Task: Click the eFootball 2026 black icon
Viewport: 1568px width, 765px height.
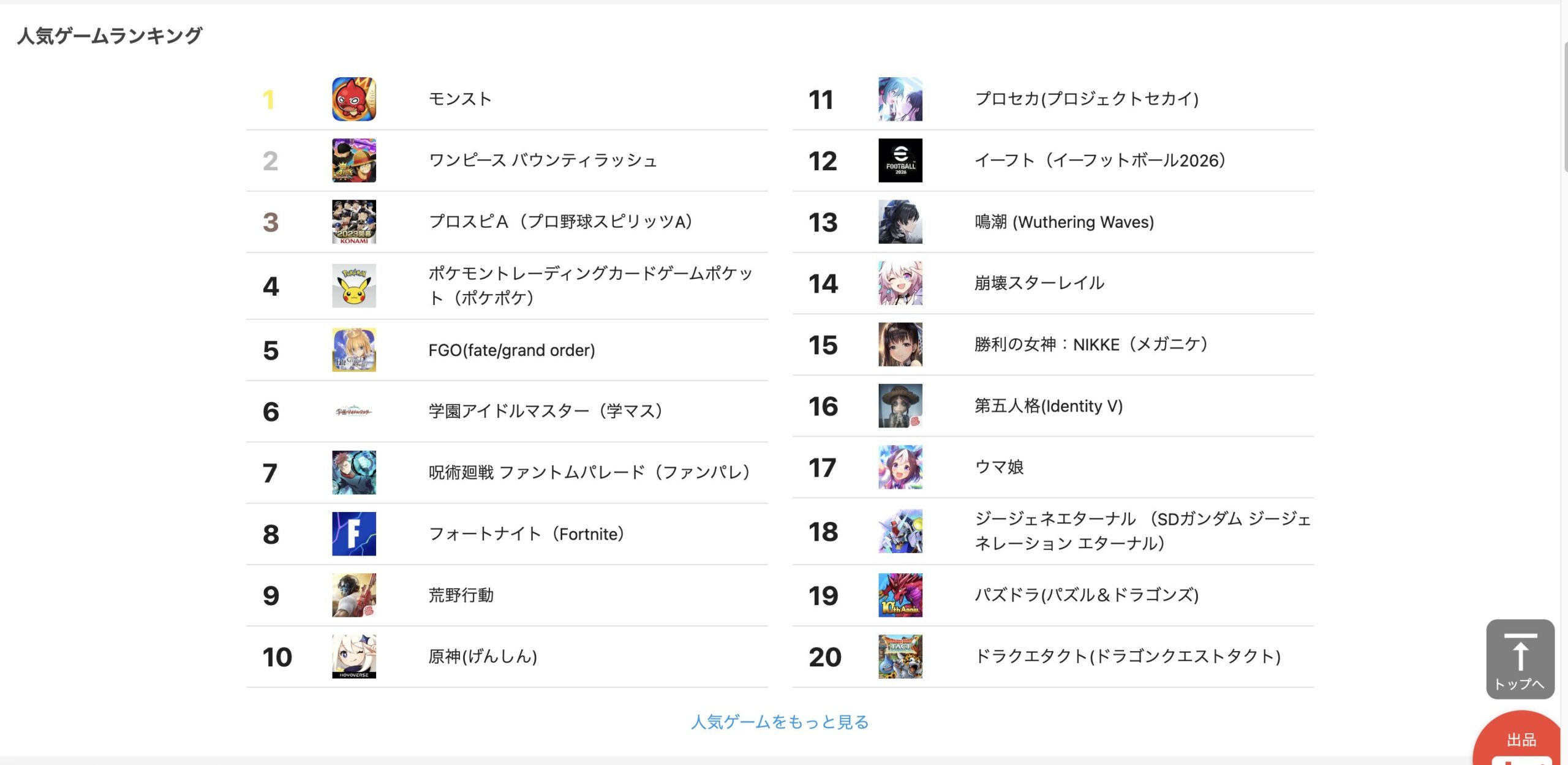Action: pos(900,160)
